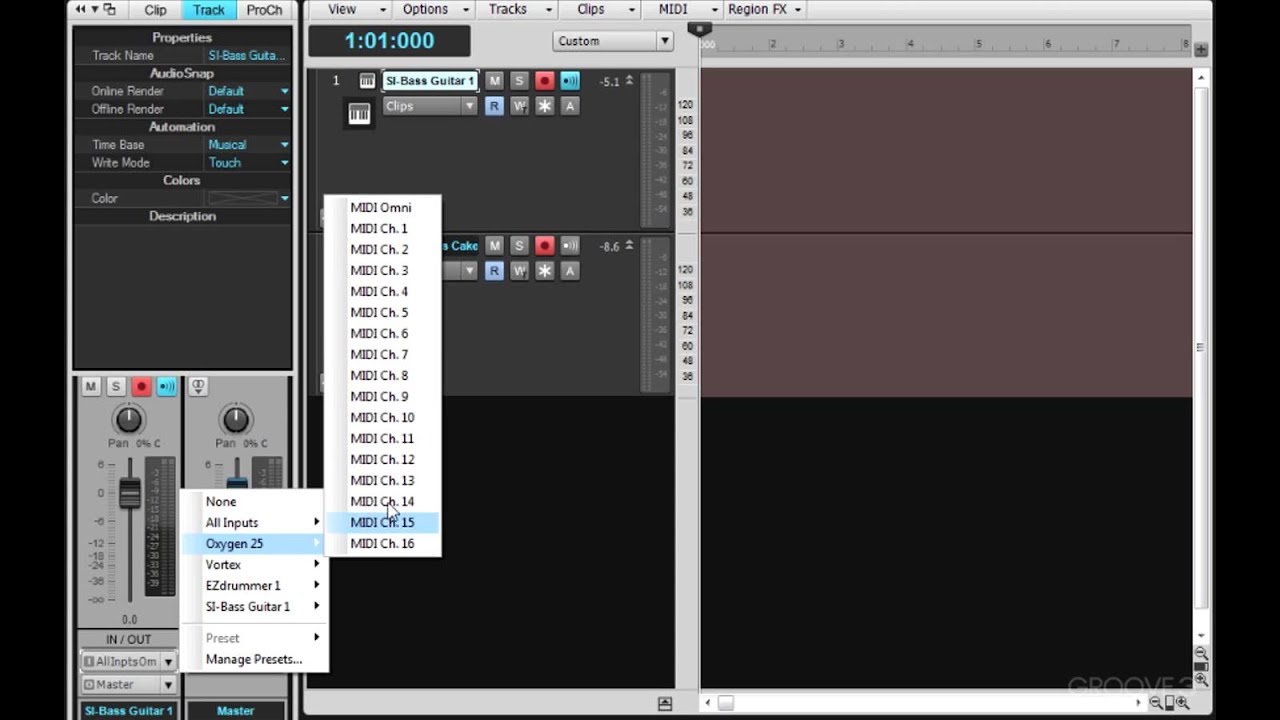The width and height of the screenshot is (1280, 720).
Task: Toggle input echo on the second track
Action: [570, 246]
